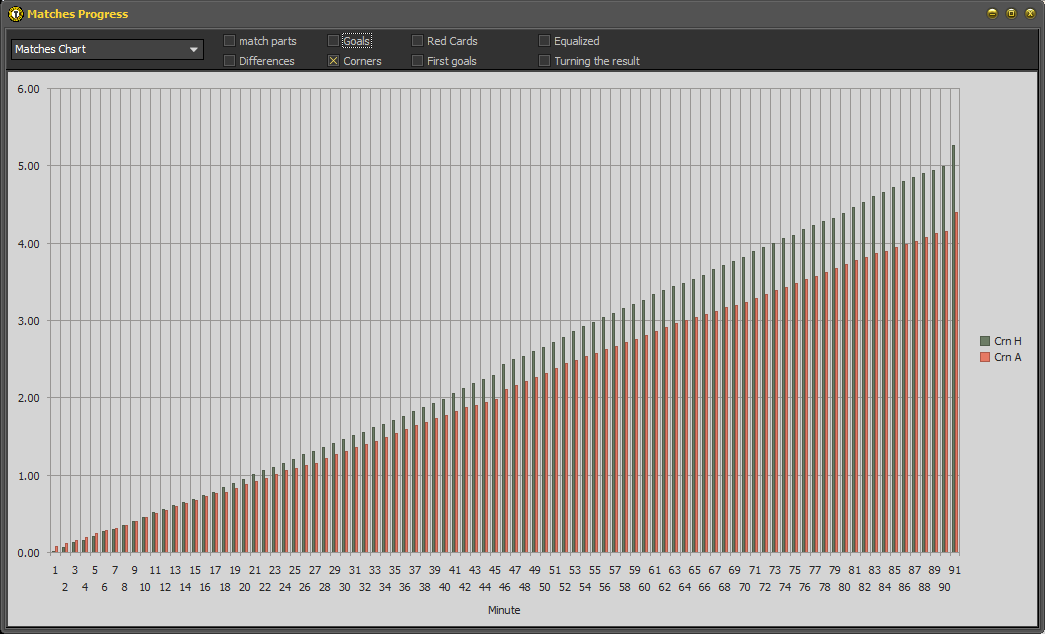Click the tallest green bar at minute 91
The height and width of the screenshot is (634, 1045).
point(953,350)
